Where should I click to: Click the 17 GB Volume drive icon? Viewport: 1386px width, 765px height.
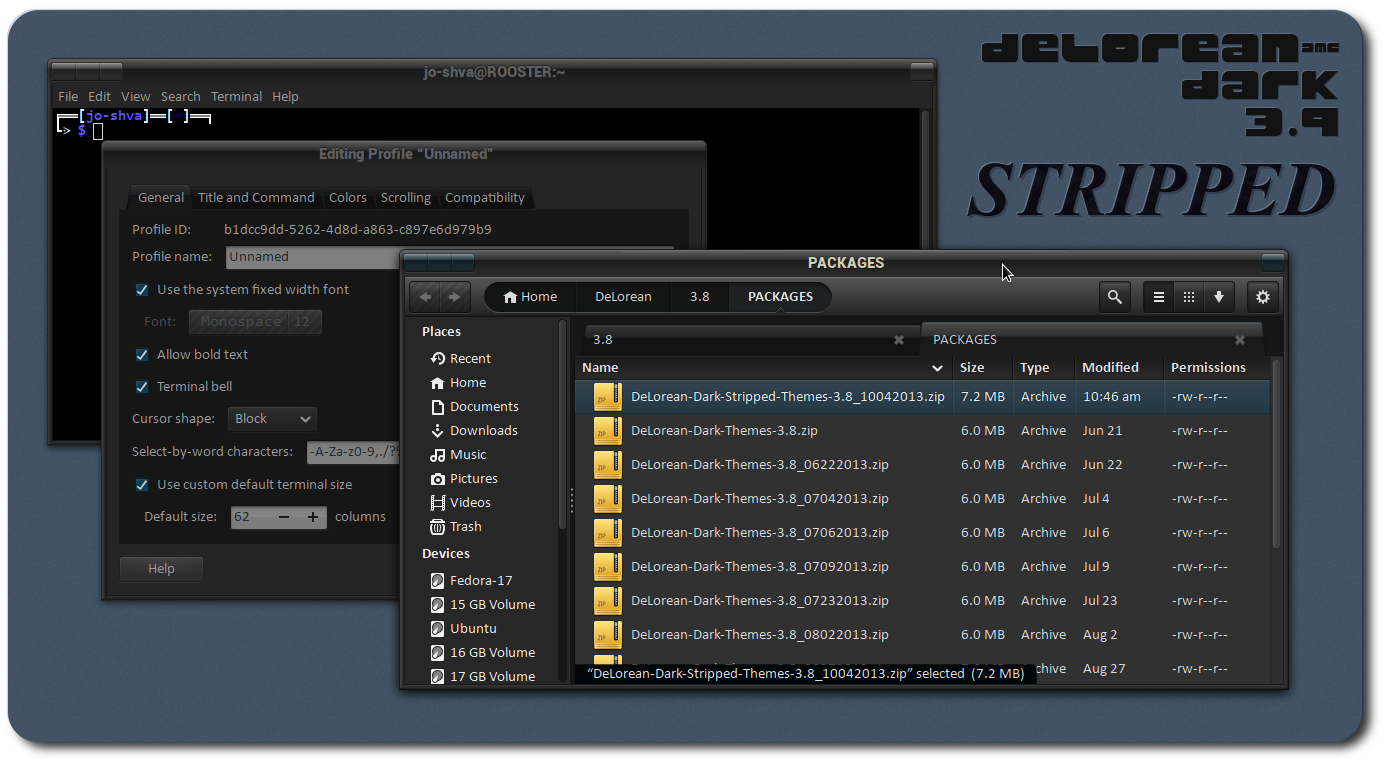coord(438,677)
